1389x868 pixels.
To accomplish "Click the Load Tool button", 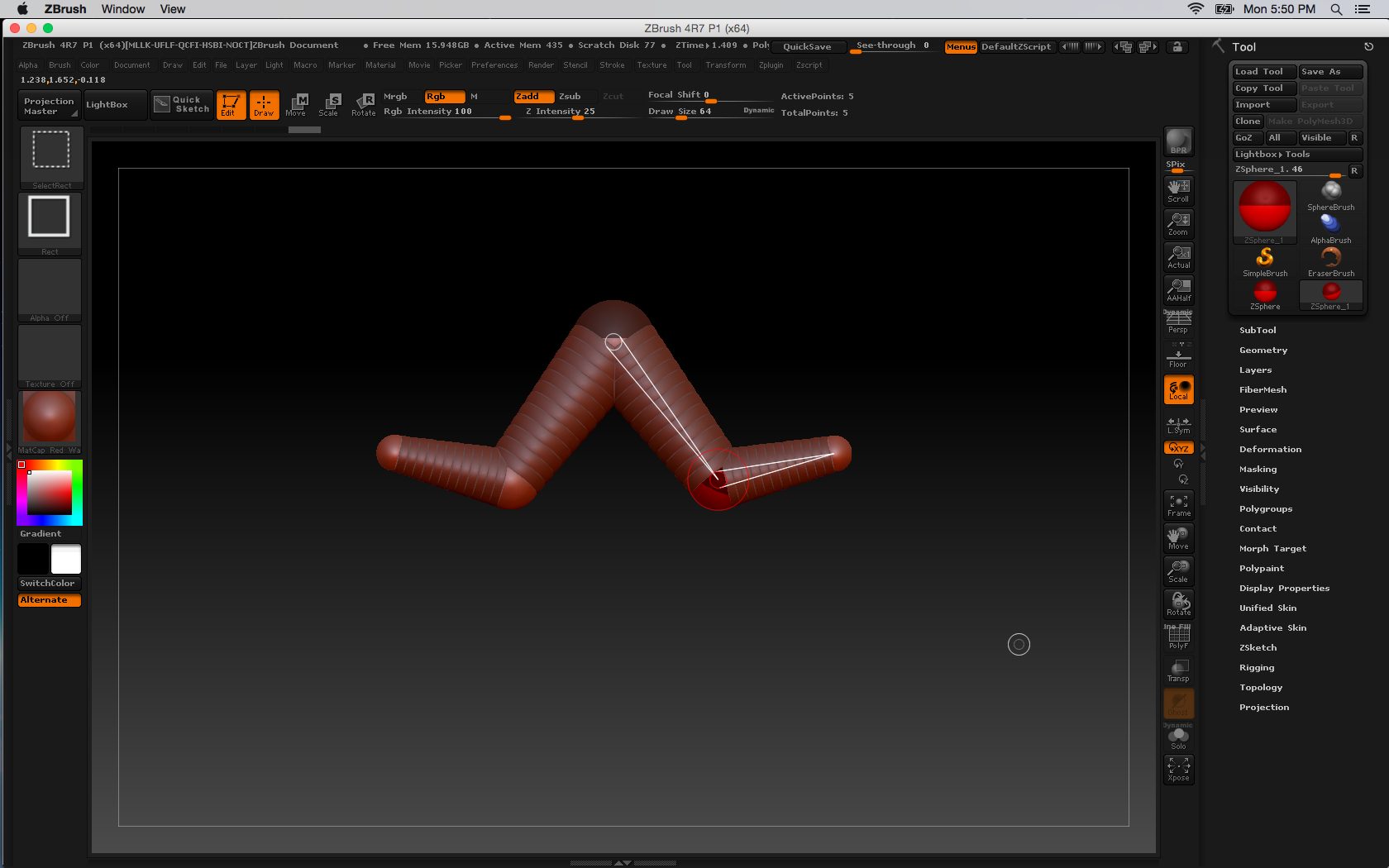I will point(1263,72).
